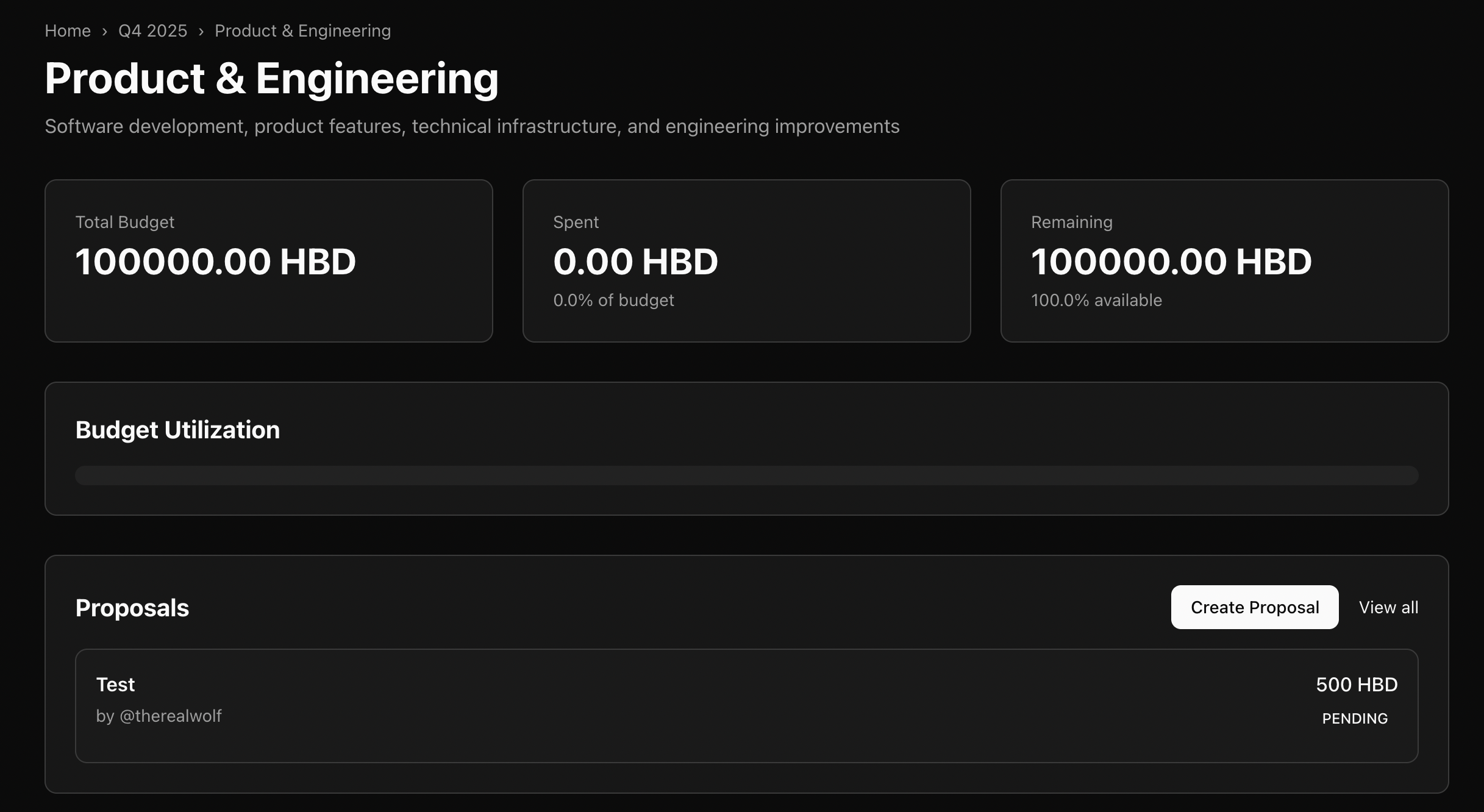Click the Product & Engineering breadcrumb item

pos(302,31)
